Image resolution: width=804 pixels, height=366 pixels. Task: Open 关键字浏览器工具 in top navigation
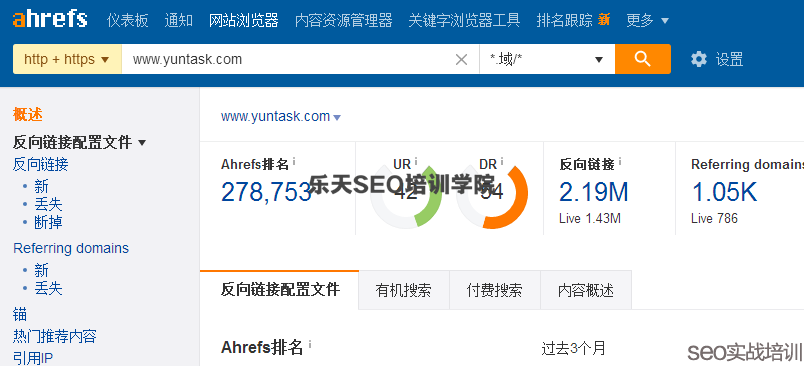point(464,21)
